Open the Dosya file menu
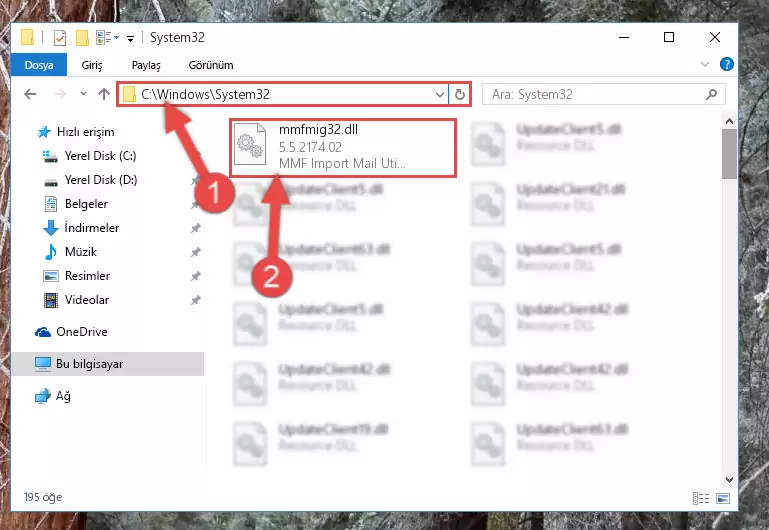Screen dimensions: 769x530 [39, 65]
